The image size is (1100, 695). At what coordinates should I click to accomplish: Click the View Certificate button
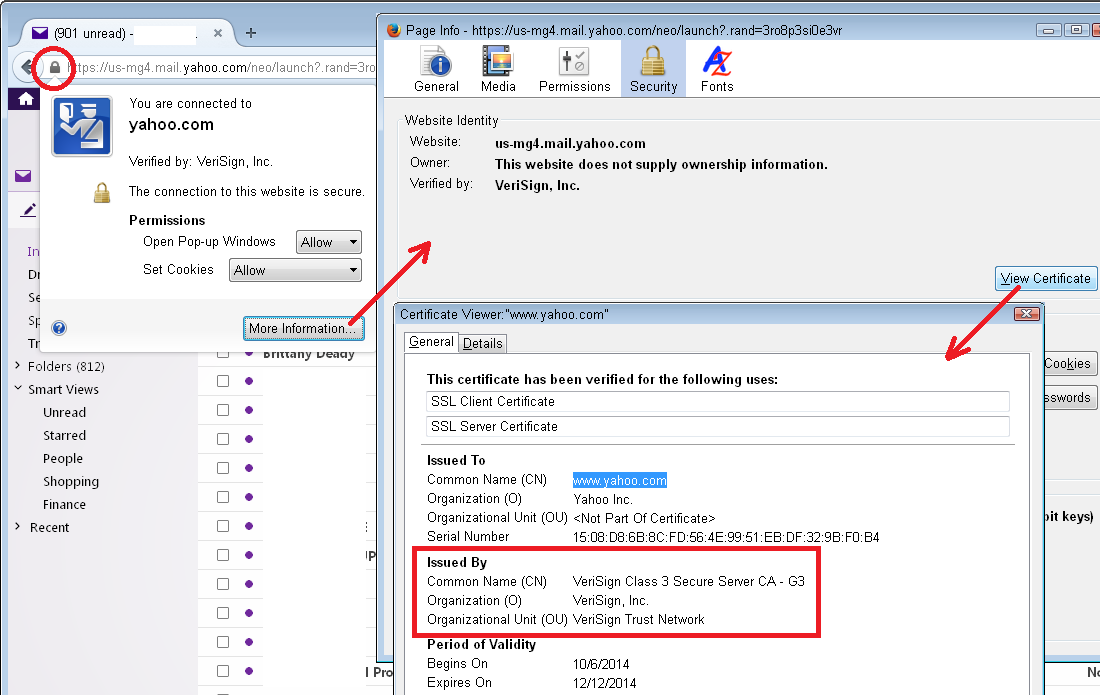click(1045, 278)
